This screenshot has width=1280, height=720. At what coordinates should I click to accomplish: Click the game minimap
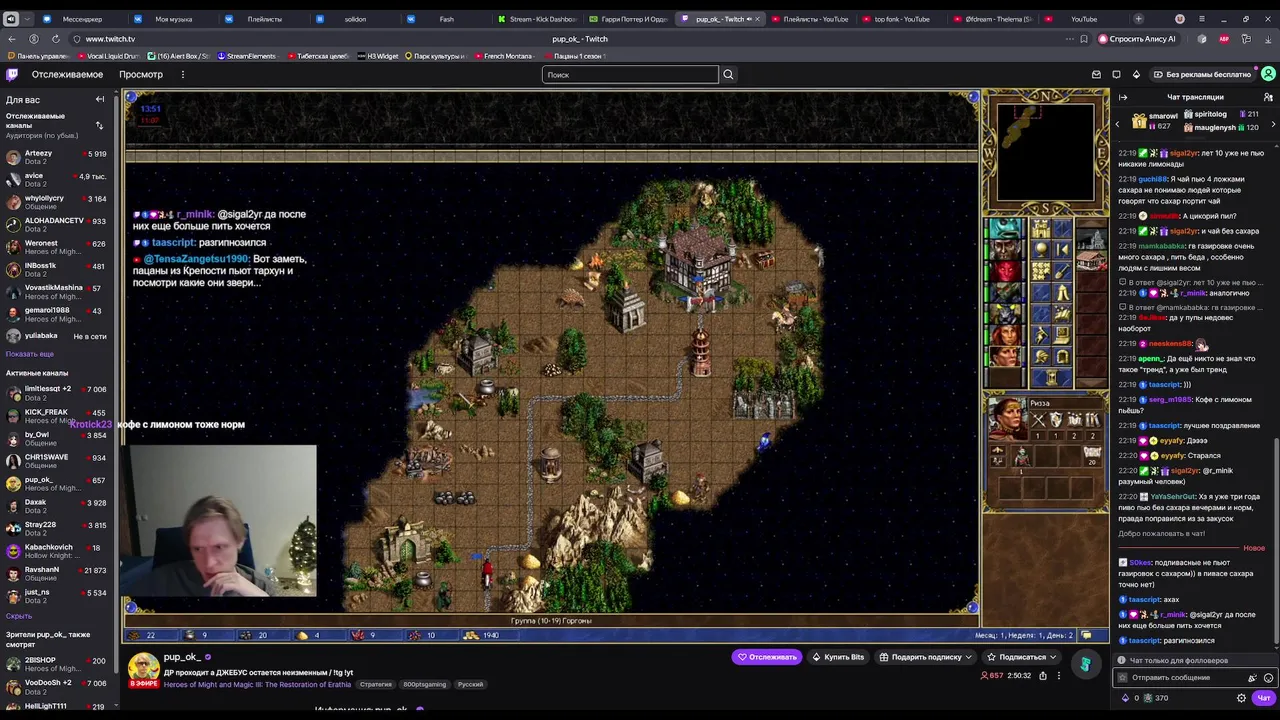coord(1045,152)
